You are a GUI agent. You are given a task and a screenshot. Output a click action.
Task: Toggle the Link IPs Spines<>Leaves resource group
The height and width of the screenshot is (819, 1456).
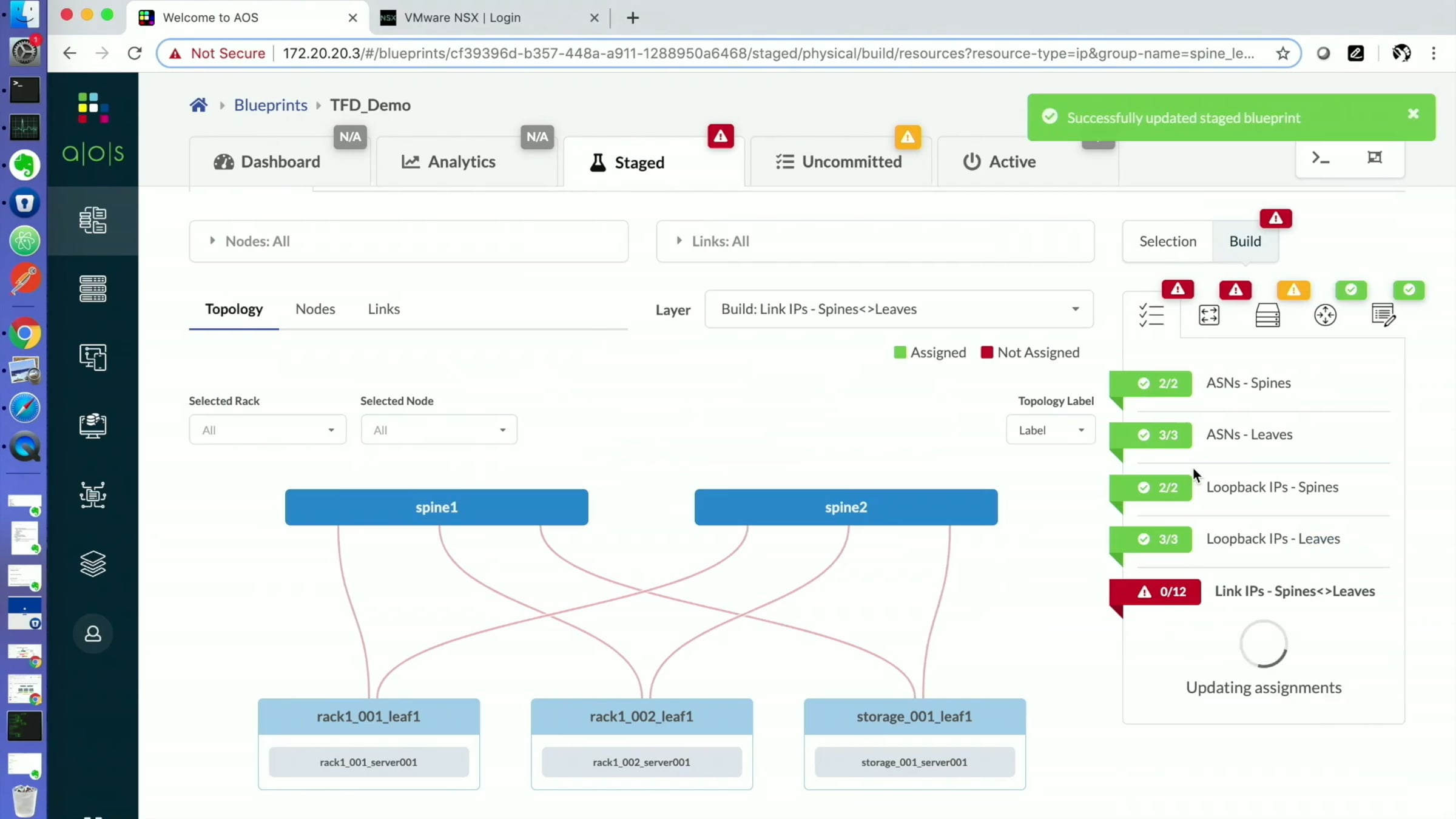point(1294,591)
